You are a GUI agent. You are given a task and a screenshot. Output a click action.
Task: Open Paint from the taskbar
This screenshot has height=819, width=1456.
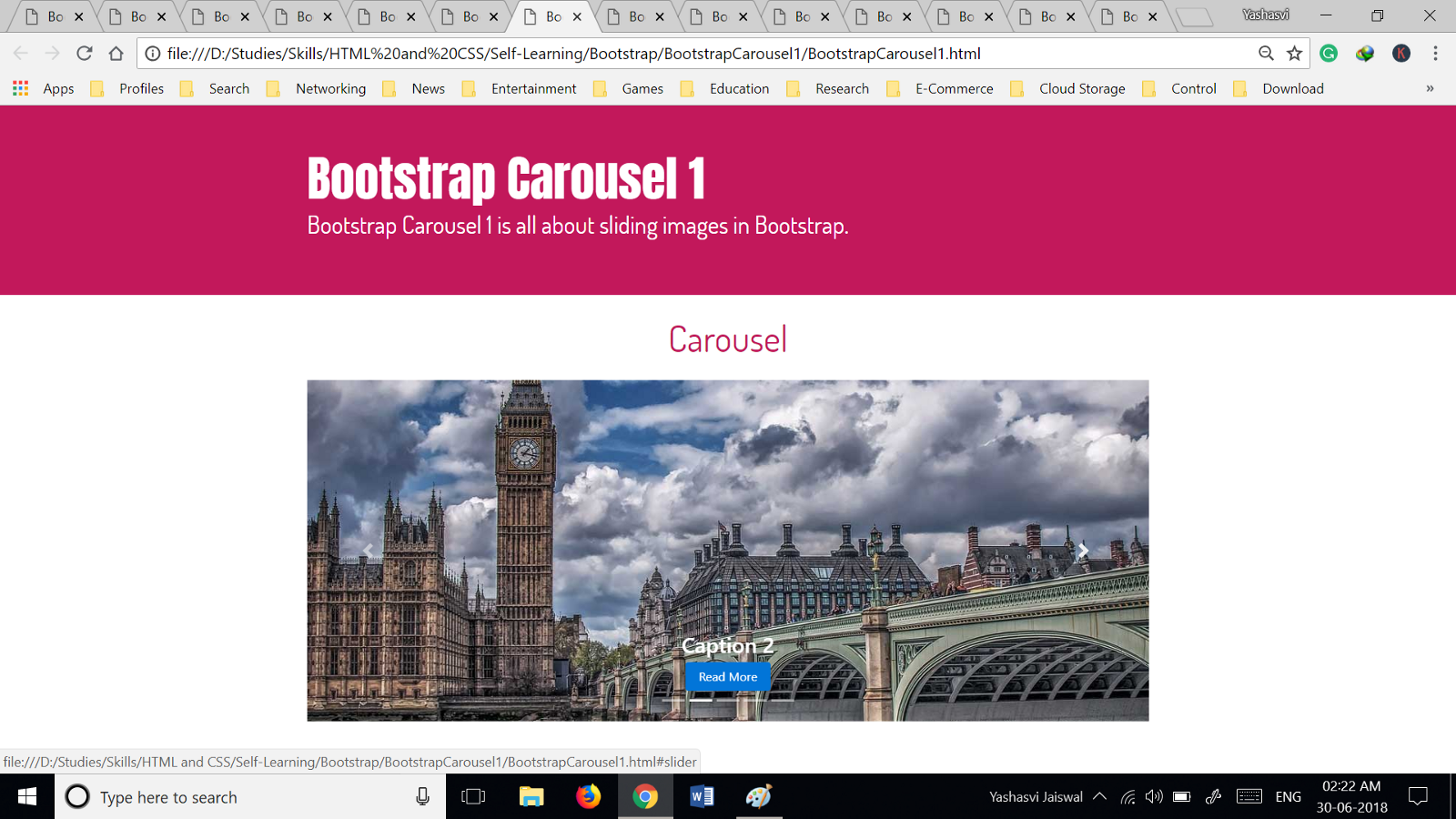759,797
